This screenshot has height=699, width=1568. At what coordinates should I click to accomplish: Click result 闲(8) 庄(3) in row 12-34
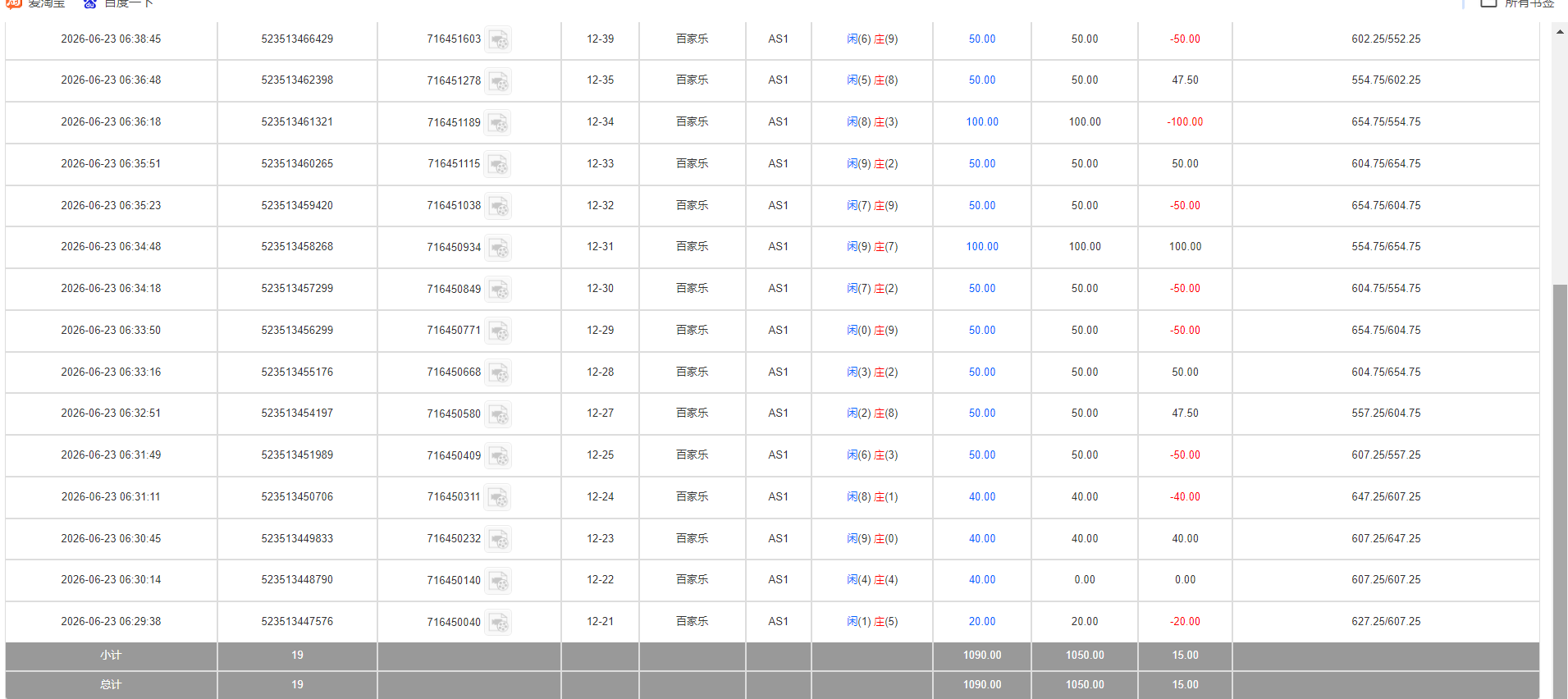coord(872,122)
